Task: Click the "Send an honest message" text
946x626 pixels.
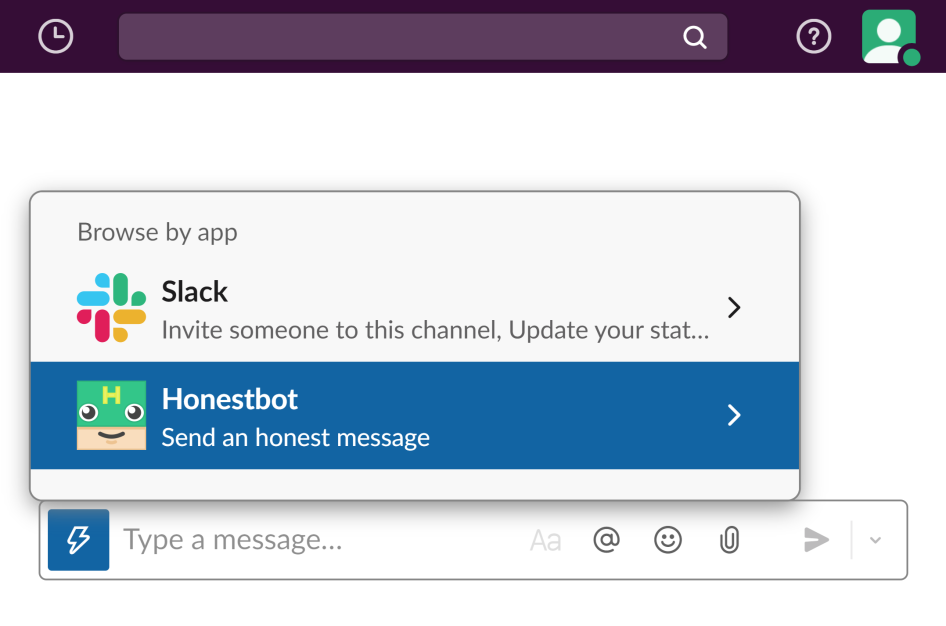Action: pos(296,438)
